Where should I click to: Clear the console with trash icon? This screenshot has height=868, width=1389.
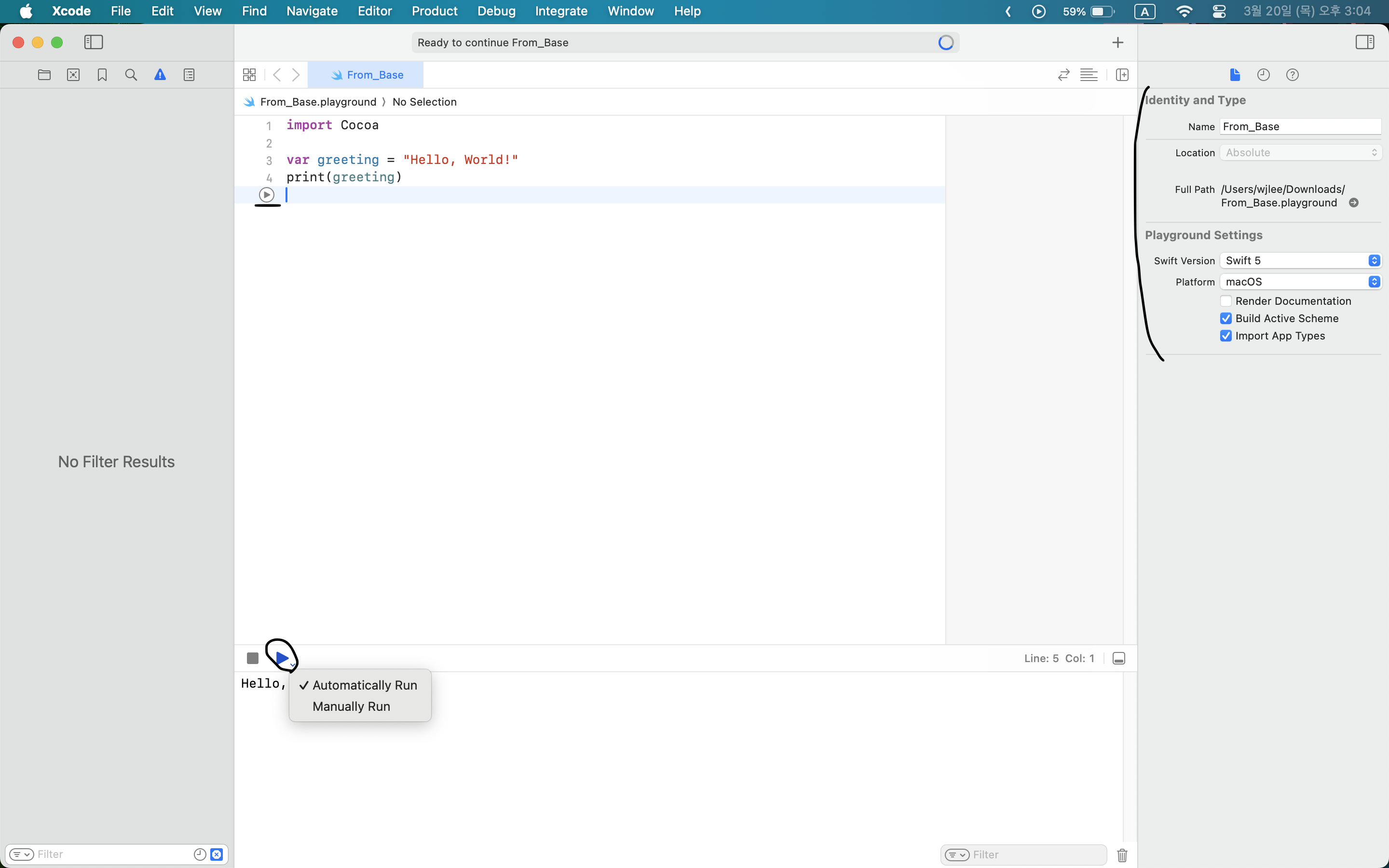(x=1122, y=855)
